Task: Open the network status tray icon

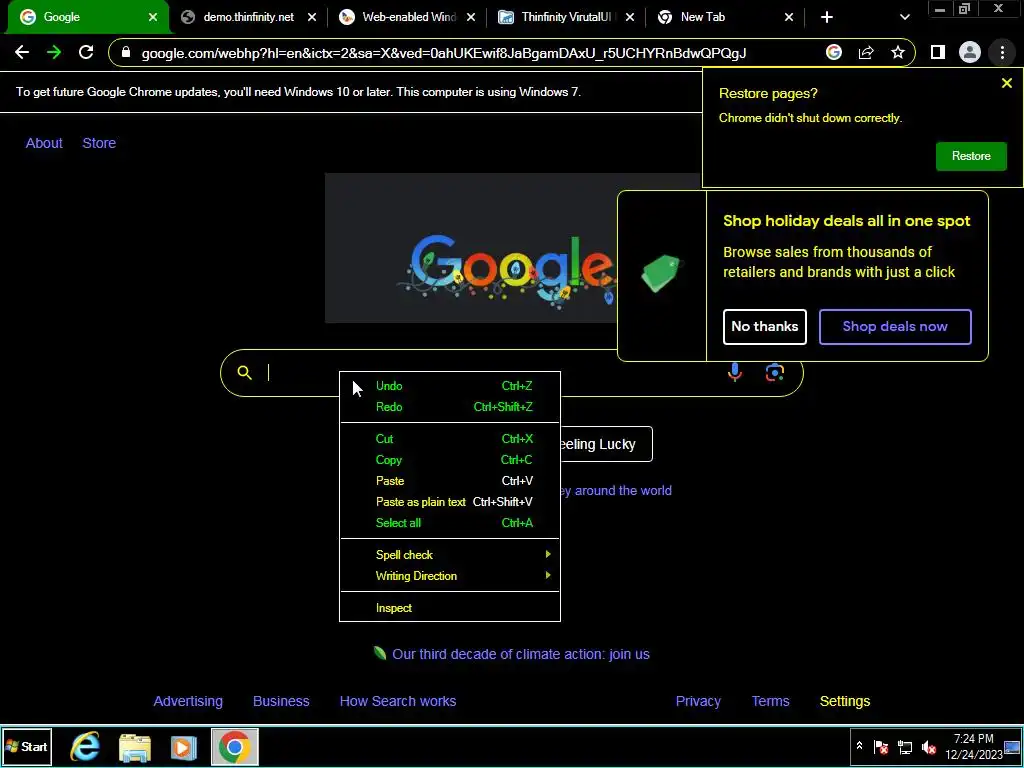Action: [x=904, y=746]
